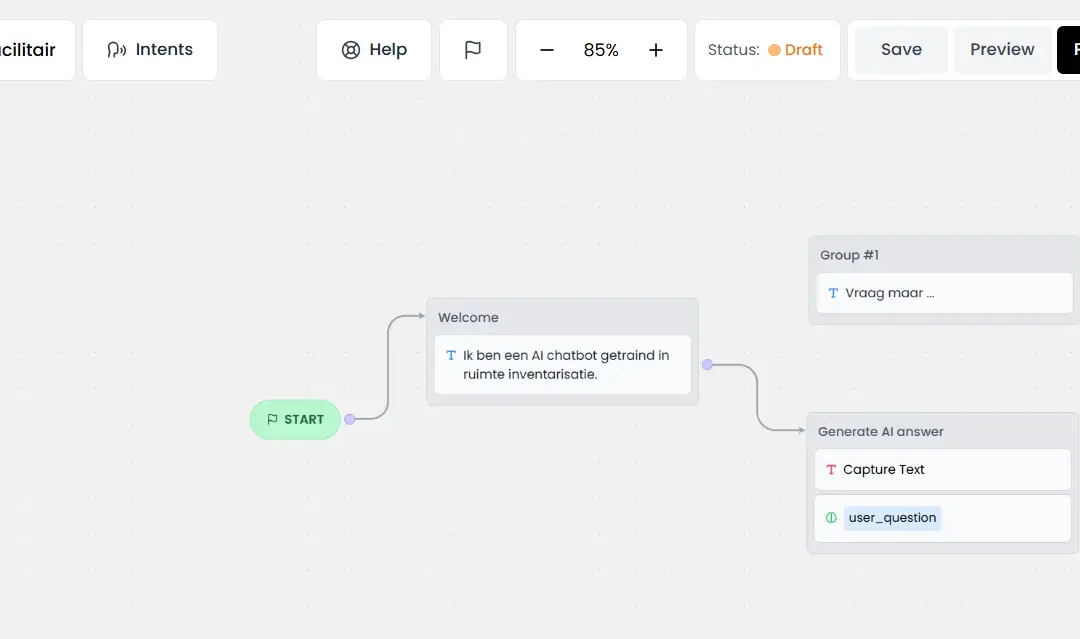Viewport: 1080px width, 639px height.
Task: Click the red T icon beside Capture Text
Action: pos(831,470)
